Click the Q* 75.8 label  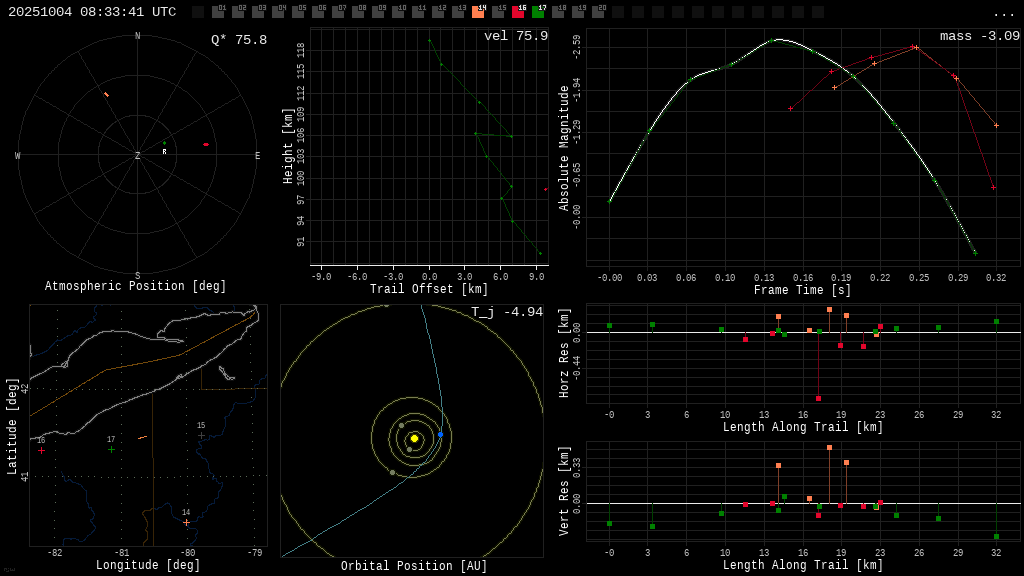(x=239, y=40)
